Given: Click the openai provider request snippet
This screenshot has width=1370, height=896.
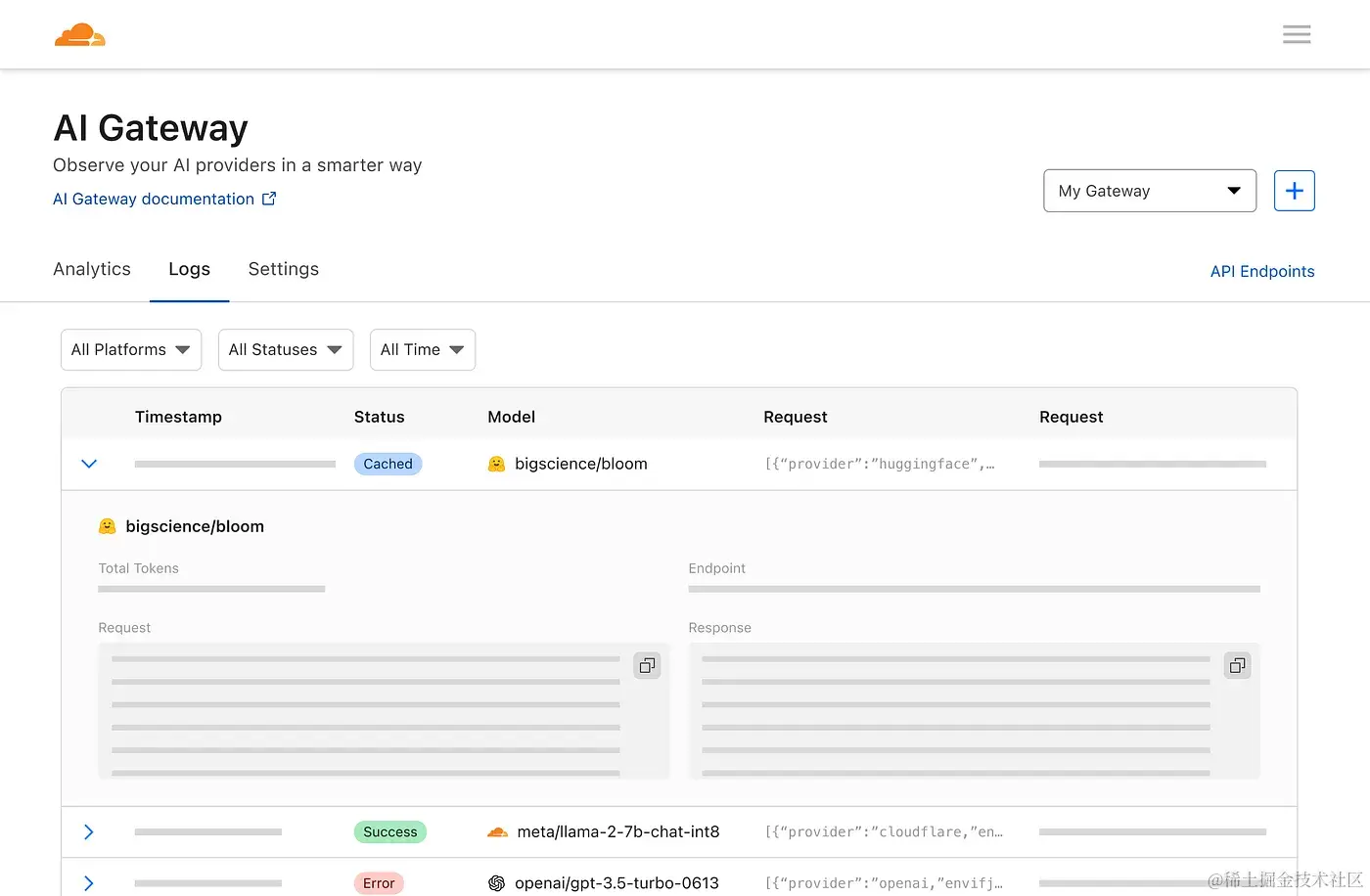Looking at the screenshot, I should point(884,883).
